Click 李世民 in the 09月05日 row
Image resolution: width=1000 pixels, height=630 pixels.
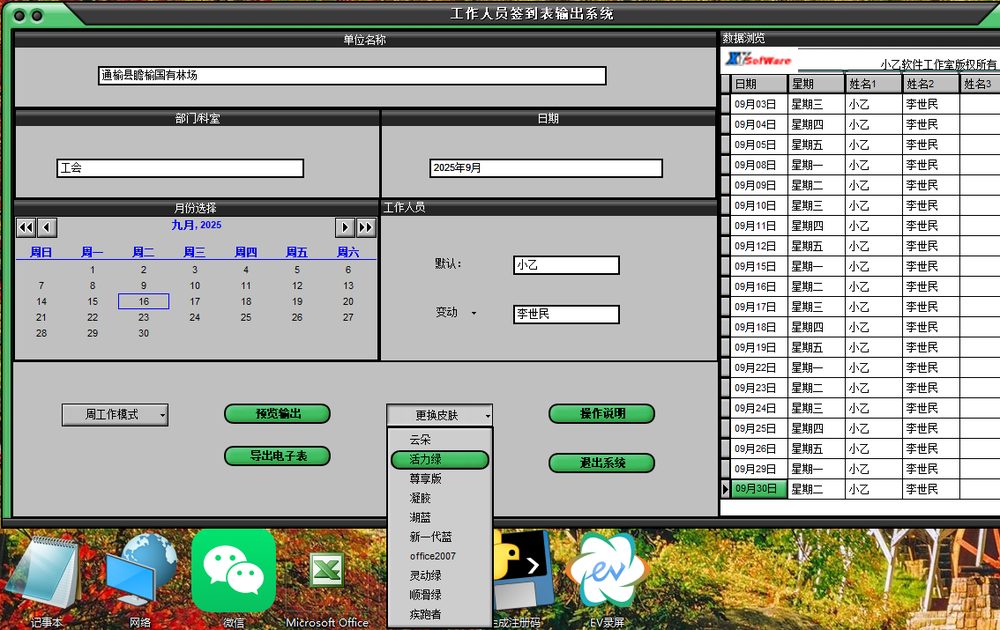pyautogui.click(x=931, y=145)
